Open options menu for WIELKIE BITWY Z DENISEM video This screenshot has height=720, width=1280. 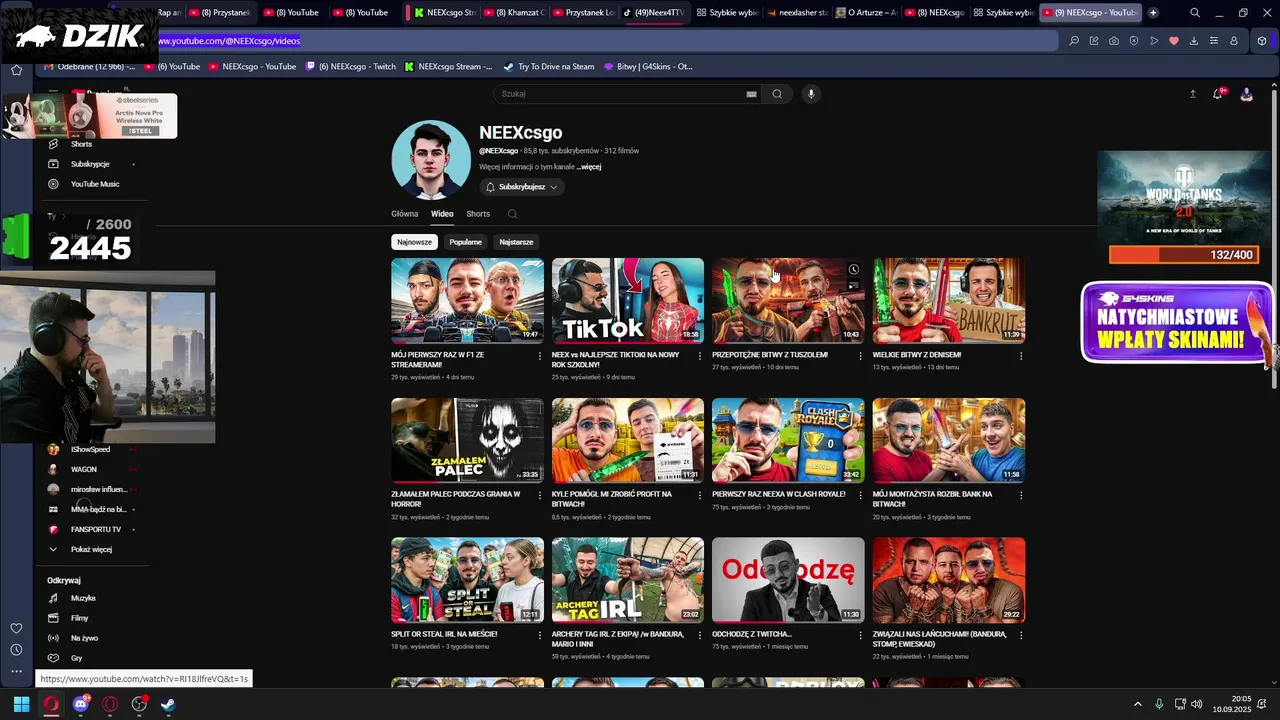pos(1021,356)
